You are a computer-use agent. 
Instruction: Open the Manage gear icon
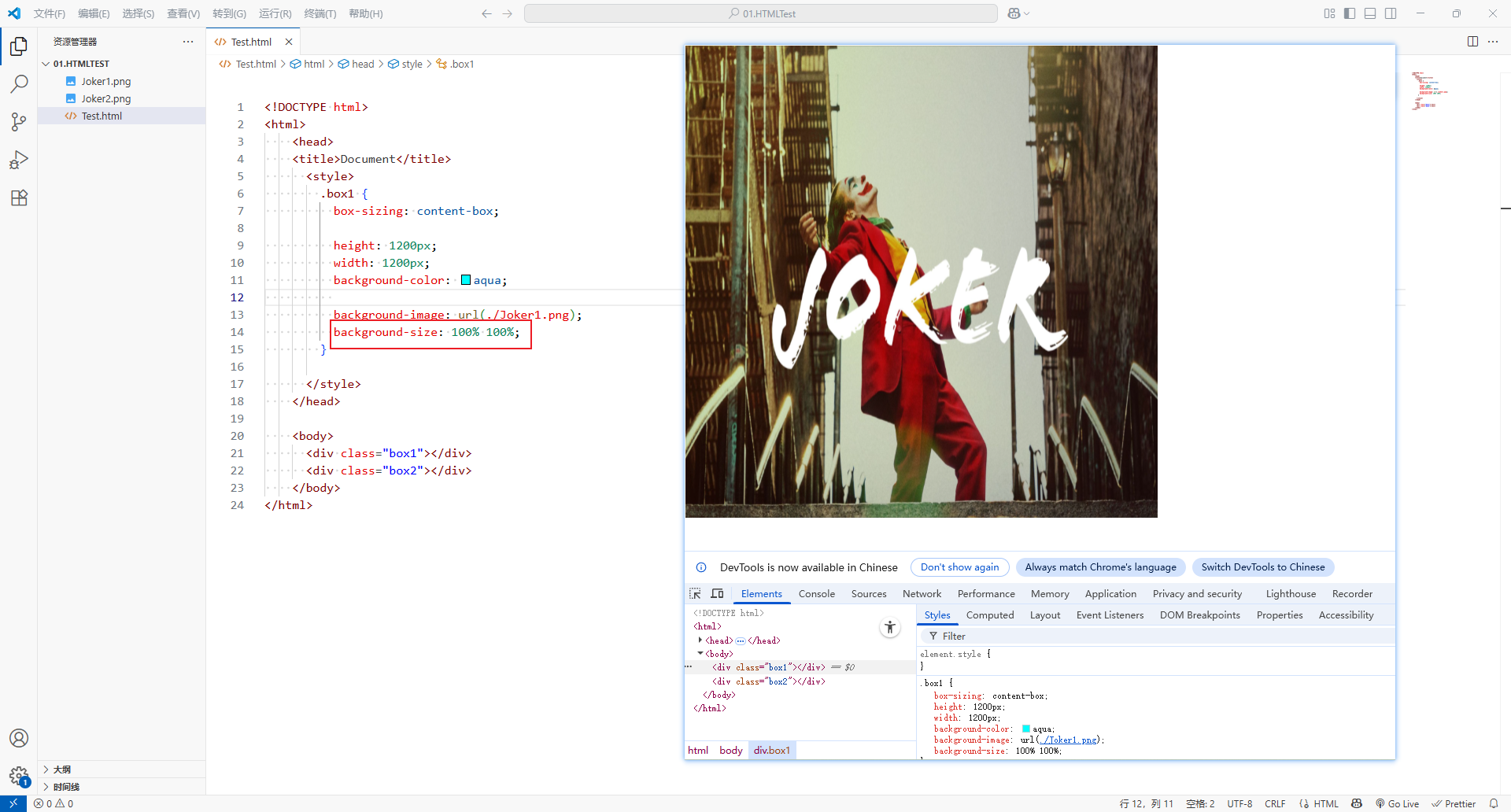tap(19, 777)
